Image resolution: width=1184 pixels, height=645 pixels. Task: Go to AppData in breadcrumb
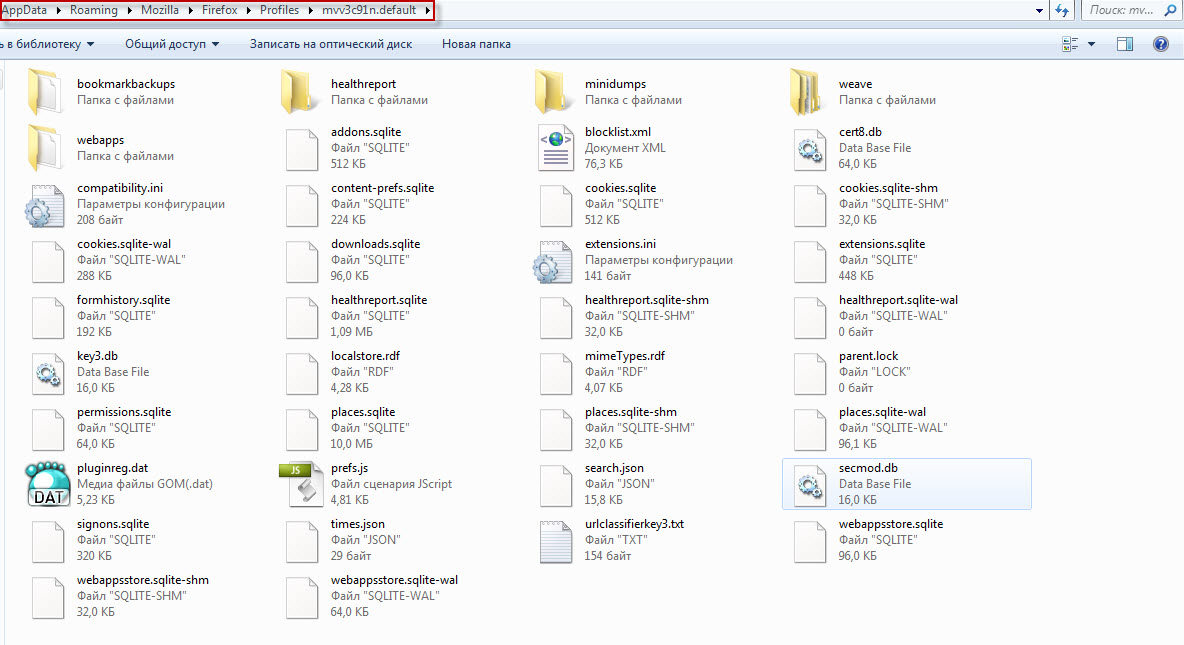tap(23, 11)
